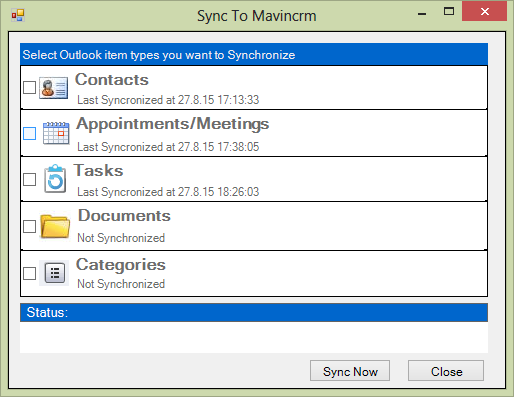Select the Categories checkbox
This screenshot has height=397, width=514.
pos(30,273)
